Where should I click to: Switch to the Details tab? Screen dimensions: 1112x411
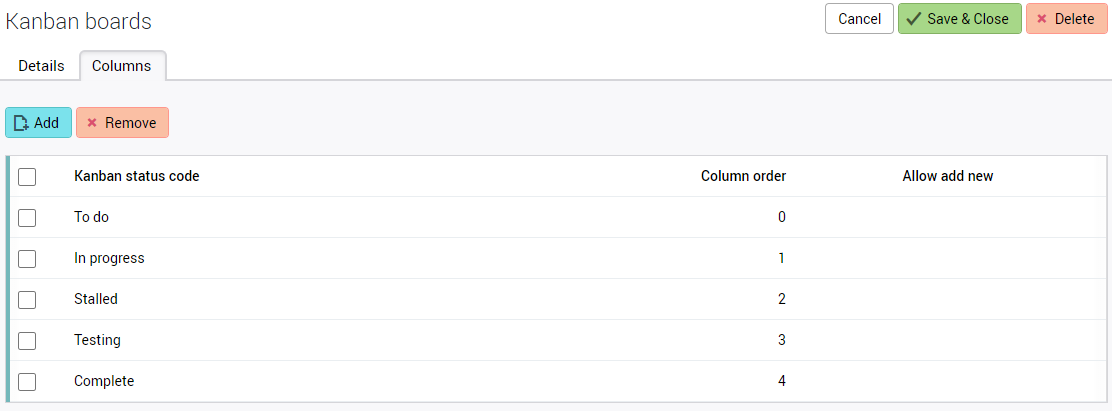click(41, 66)
